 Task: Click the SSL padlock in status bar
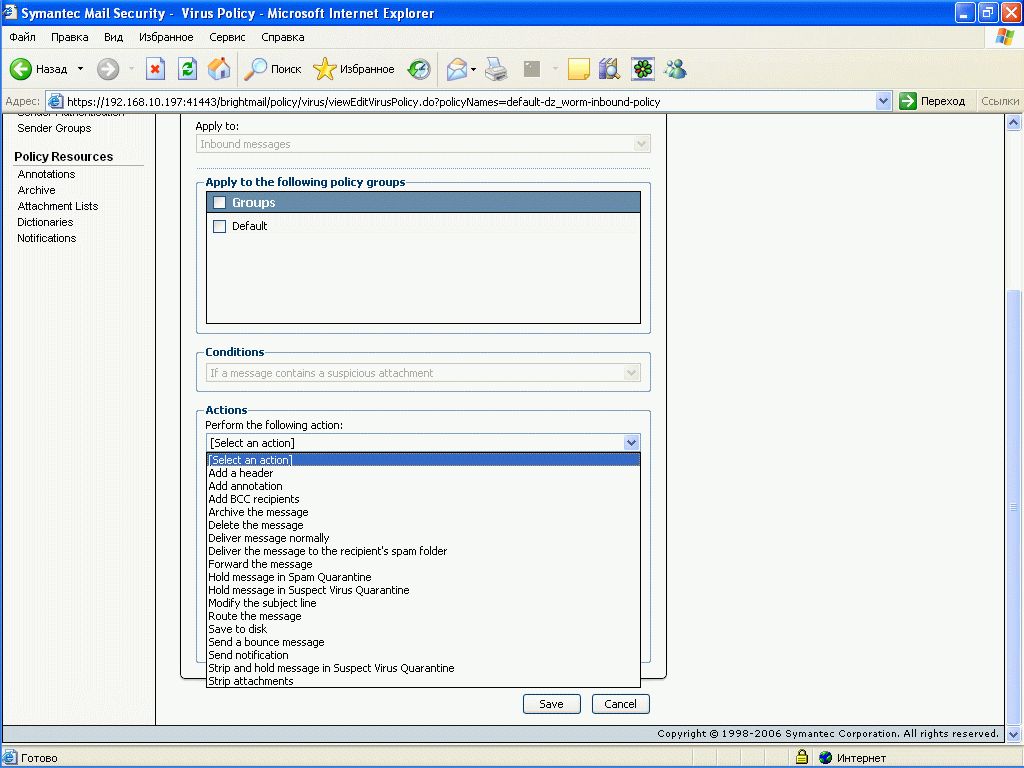[802, 758]
